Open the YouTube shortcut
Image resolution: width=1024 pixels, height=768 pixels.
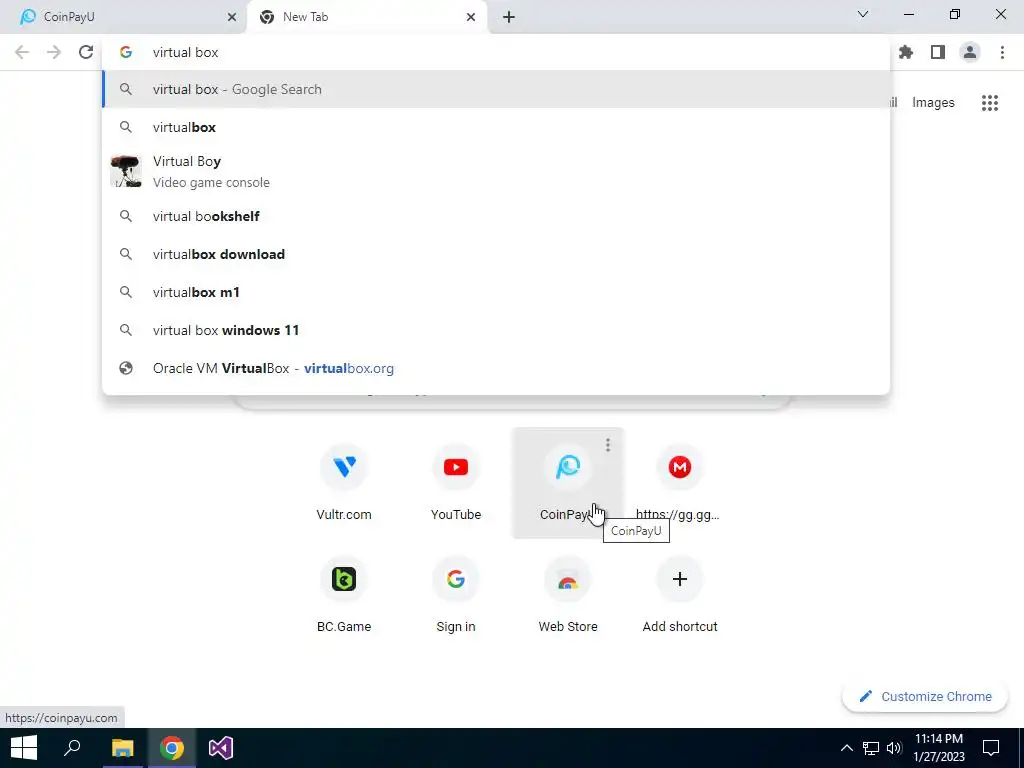pos(456,483)
